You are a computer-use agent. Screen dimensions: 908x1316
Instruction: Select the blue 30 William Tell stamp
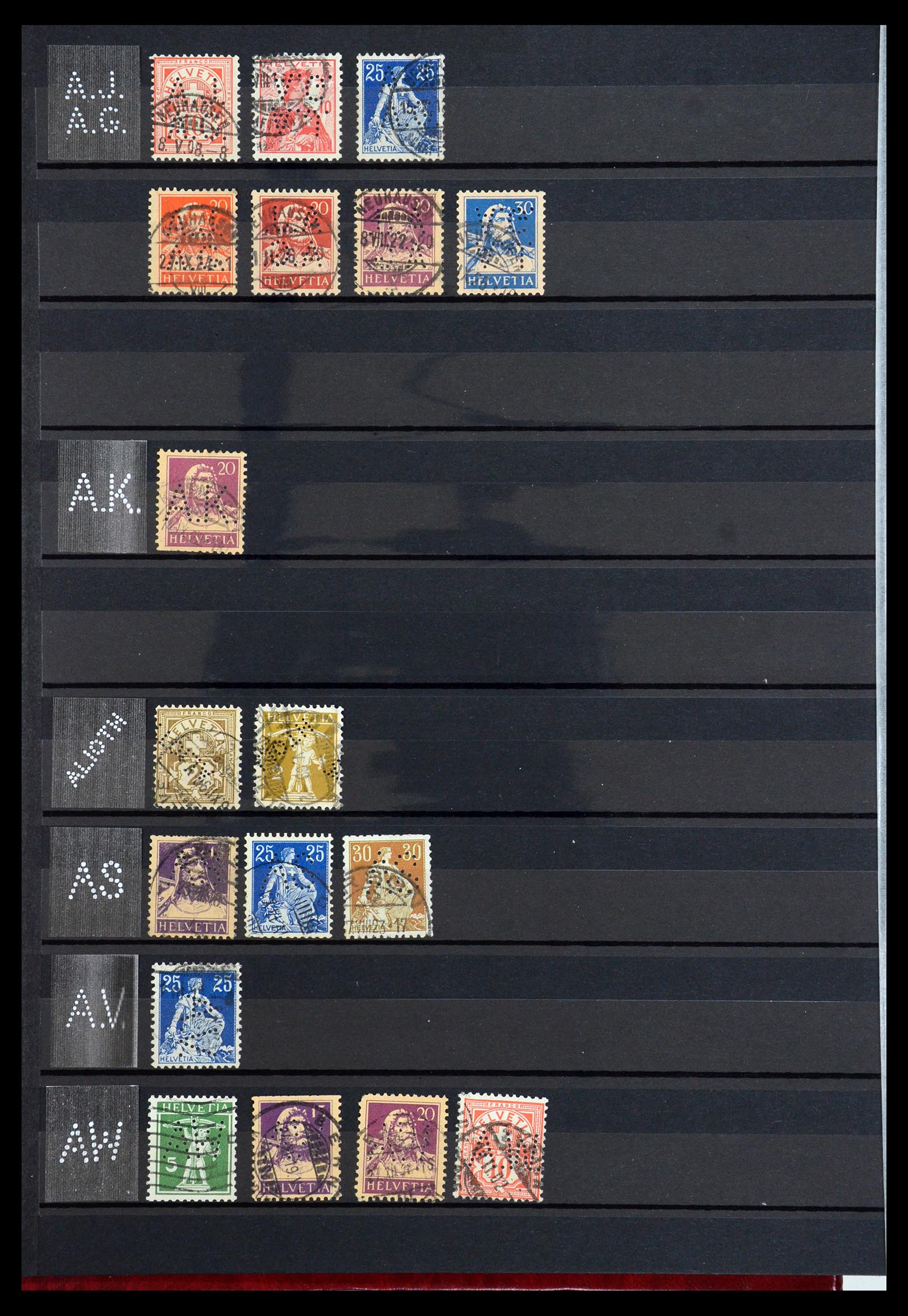[x=501, y=243]
